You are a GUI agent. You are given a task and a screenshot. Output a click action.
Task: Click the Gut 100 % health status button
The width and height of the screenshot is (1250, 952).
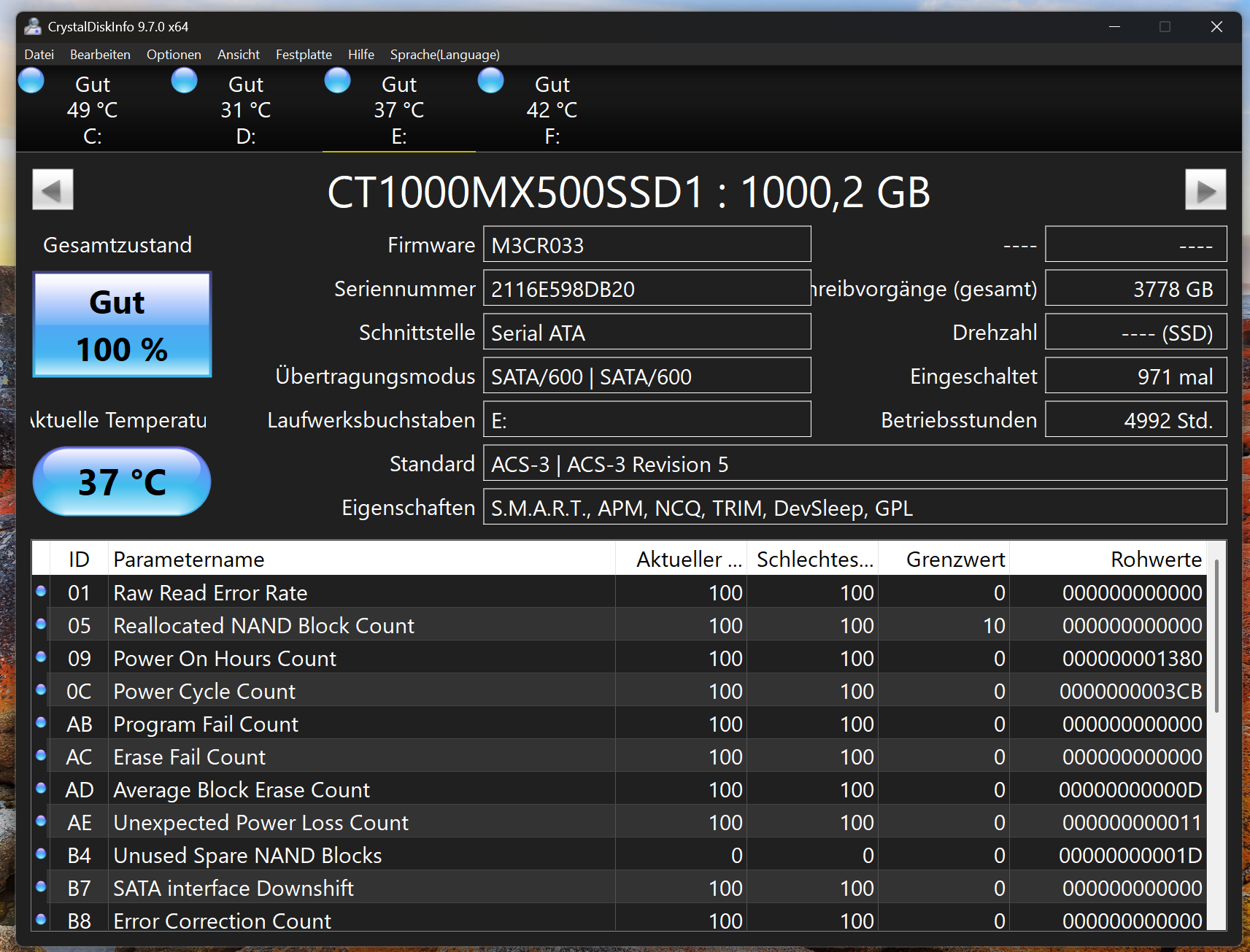coord(122,325)
